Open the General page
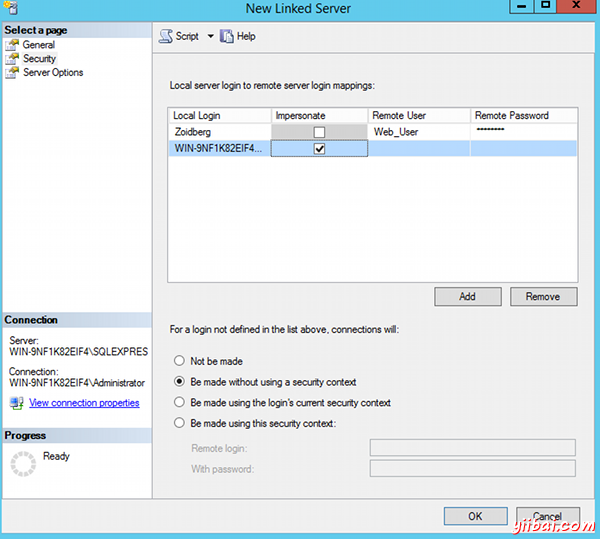The width and height of the screenshot is (600, 539). [39, 45]
